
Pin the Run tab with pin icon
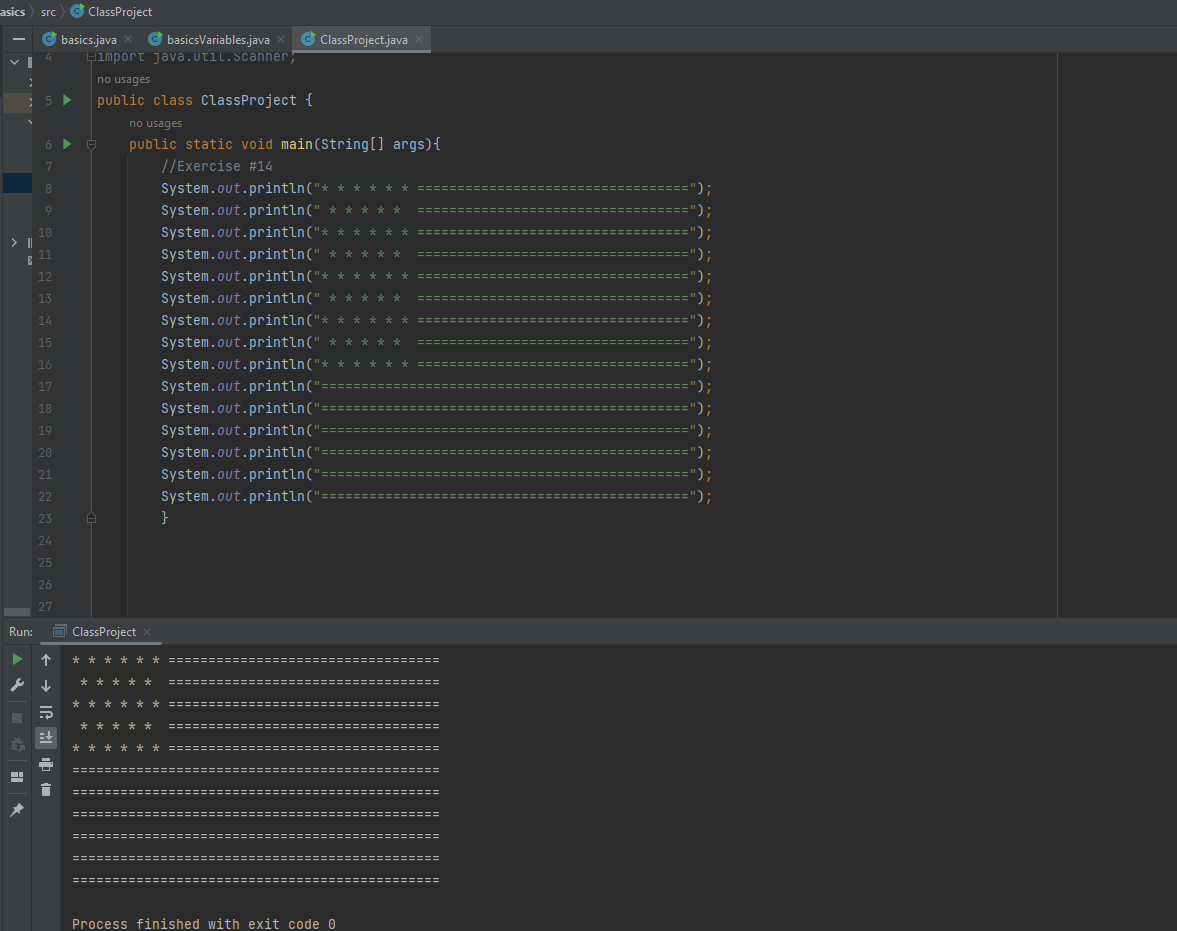[x=17, y=809]
